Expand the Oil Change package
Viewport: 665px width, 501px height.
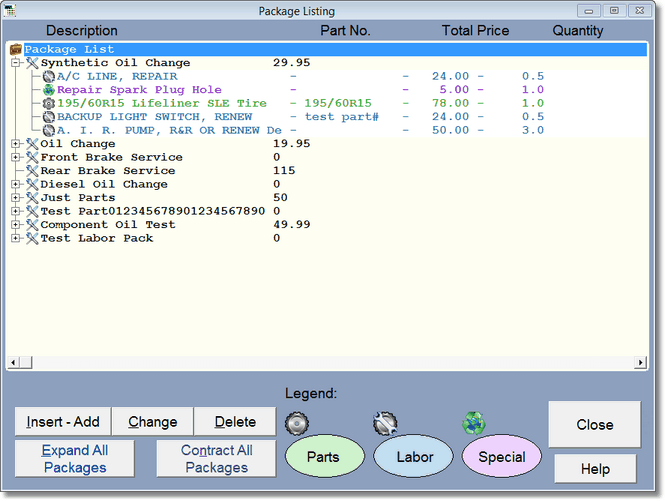pyautogui.click(x=16, y=144)
